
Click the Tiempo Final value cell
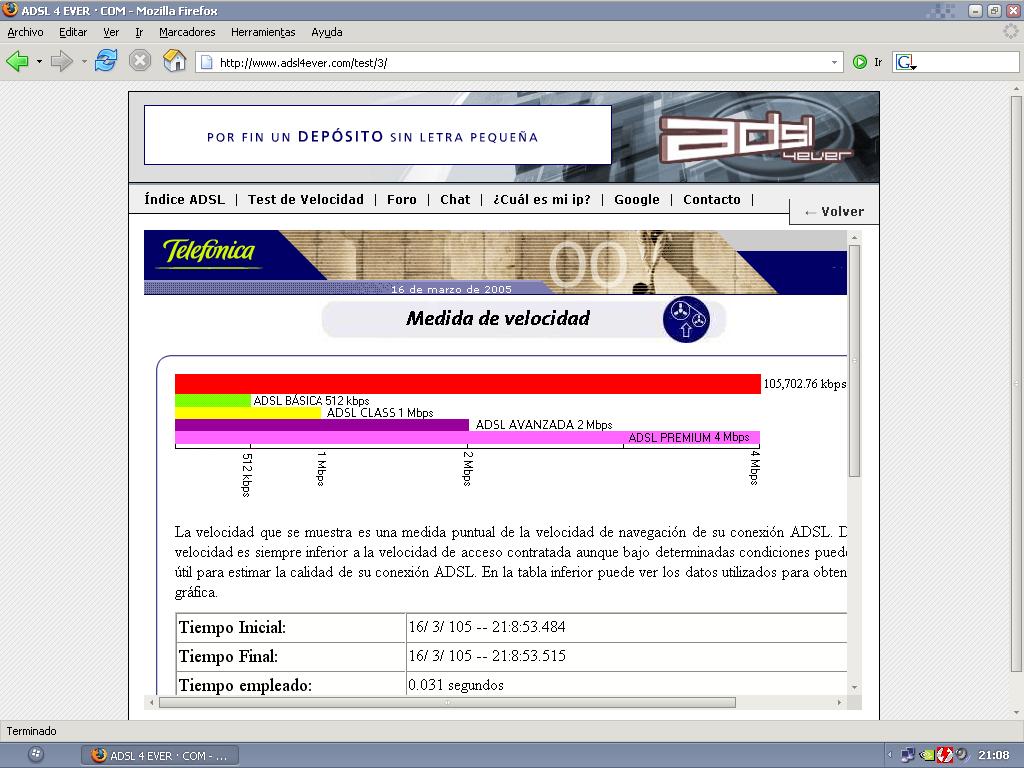[627, 656]
